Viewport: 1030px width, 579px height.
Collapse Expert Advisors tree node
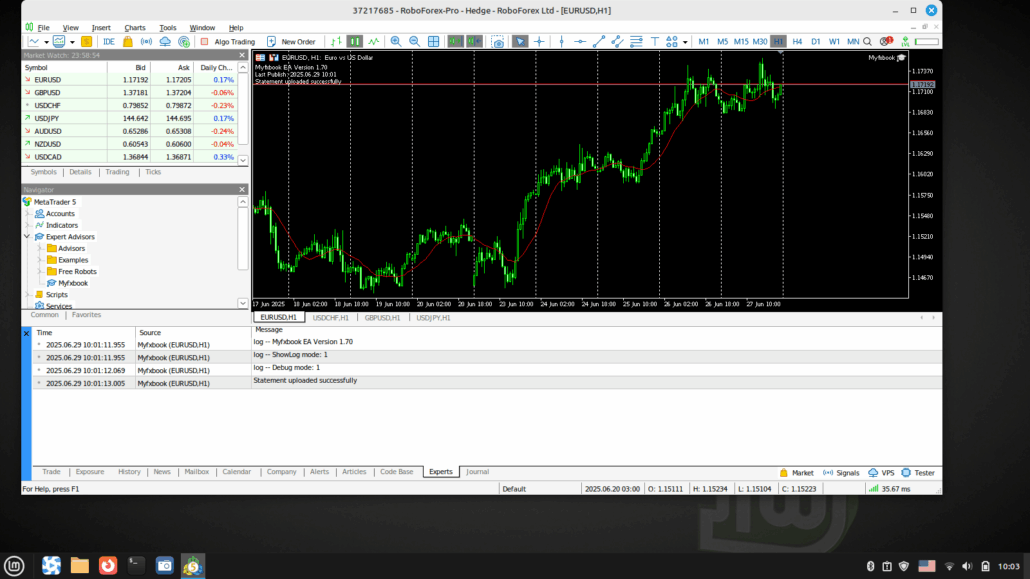point(28,237)
